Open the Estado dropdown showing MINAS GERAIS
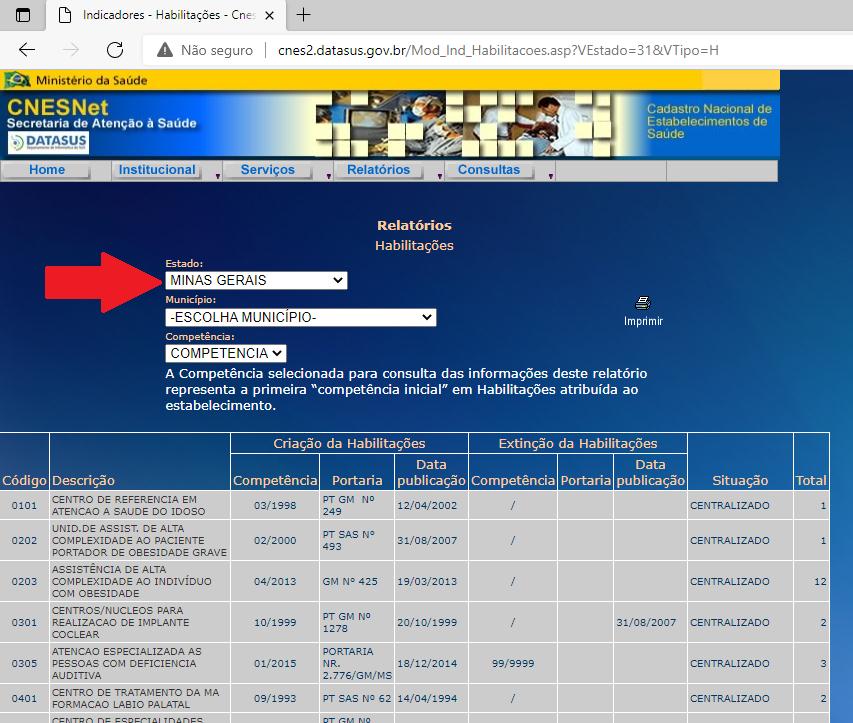This screenshot has height=723, width=853. tap(256, 280)
